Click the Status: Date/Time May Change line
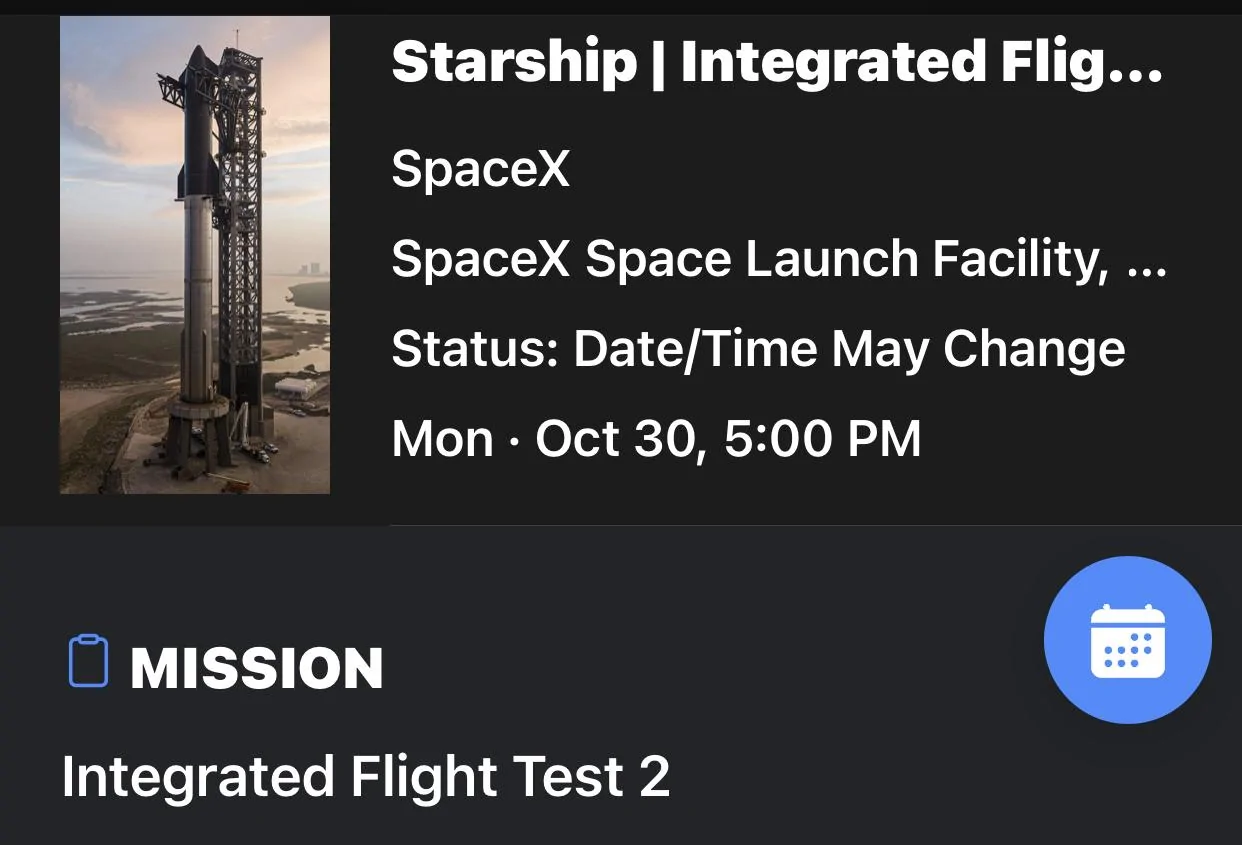The image size is (1242, 845). click(x=758, y=350)
